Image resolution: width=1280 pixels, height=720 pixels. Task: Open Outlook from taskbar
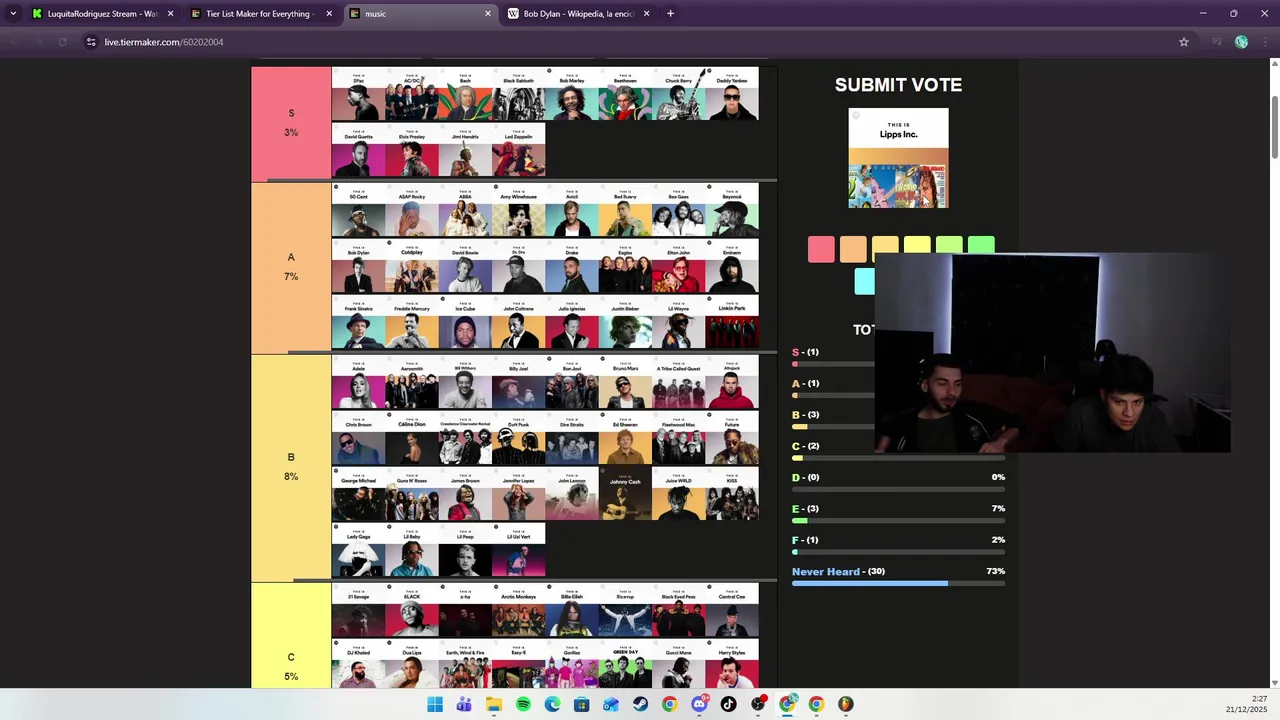(611, 704)
